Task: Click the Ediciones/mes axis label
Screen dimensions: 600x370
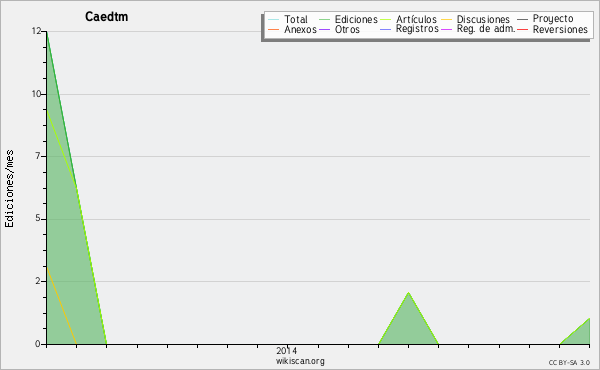Action: pos(9,189)
